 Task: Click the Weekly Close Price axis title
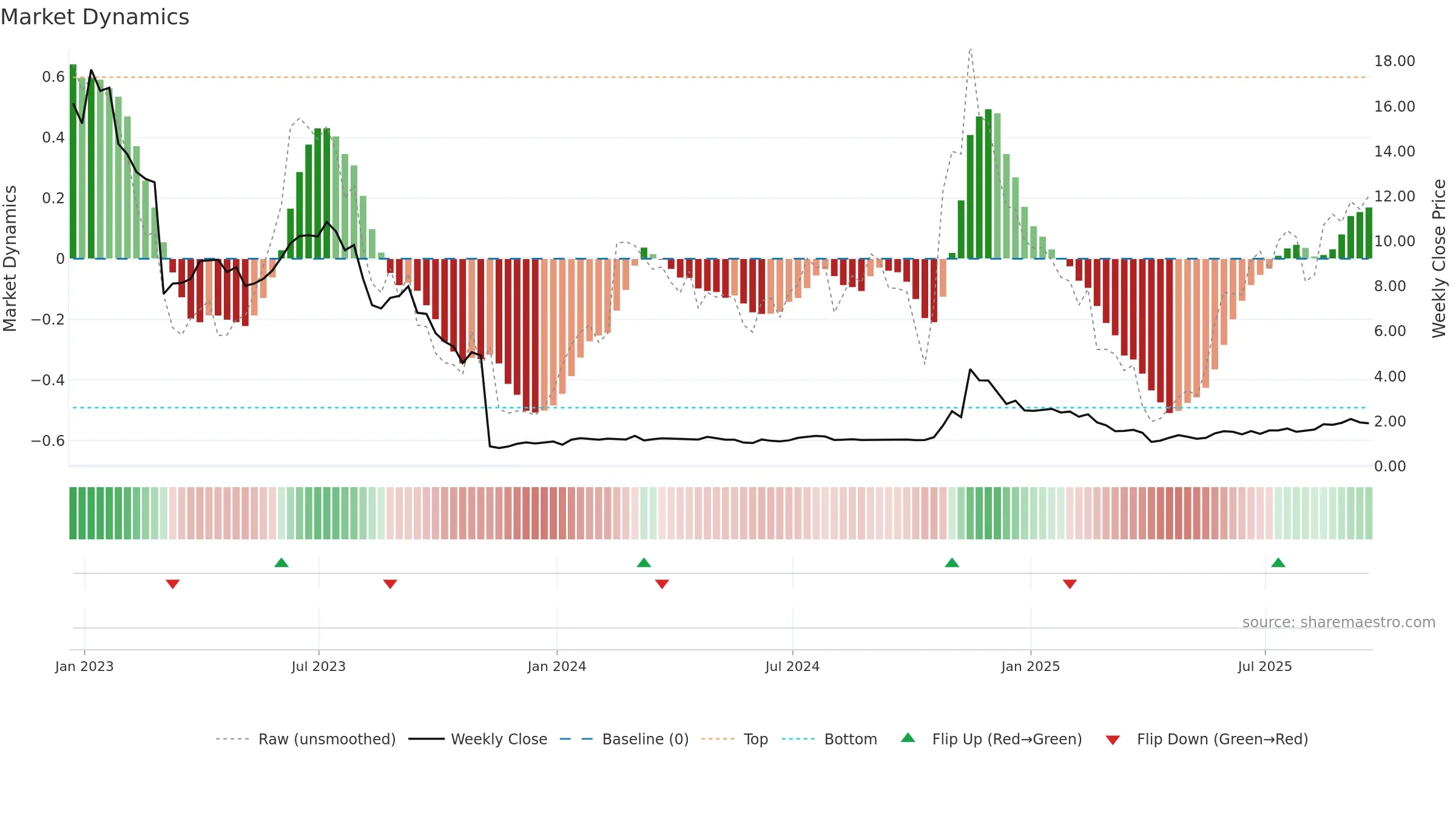[1439, 258]
